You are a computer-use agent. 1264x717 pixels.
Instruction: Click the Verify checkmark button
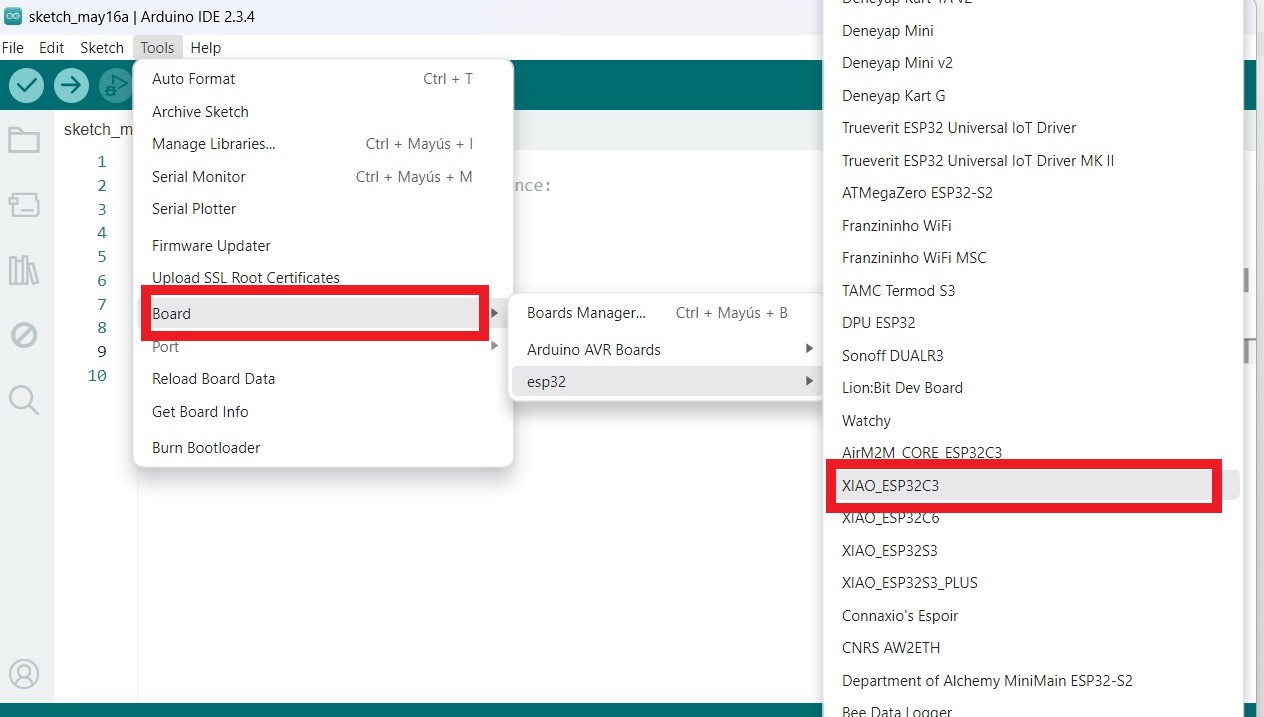tap(27, 85)
